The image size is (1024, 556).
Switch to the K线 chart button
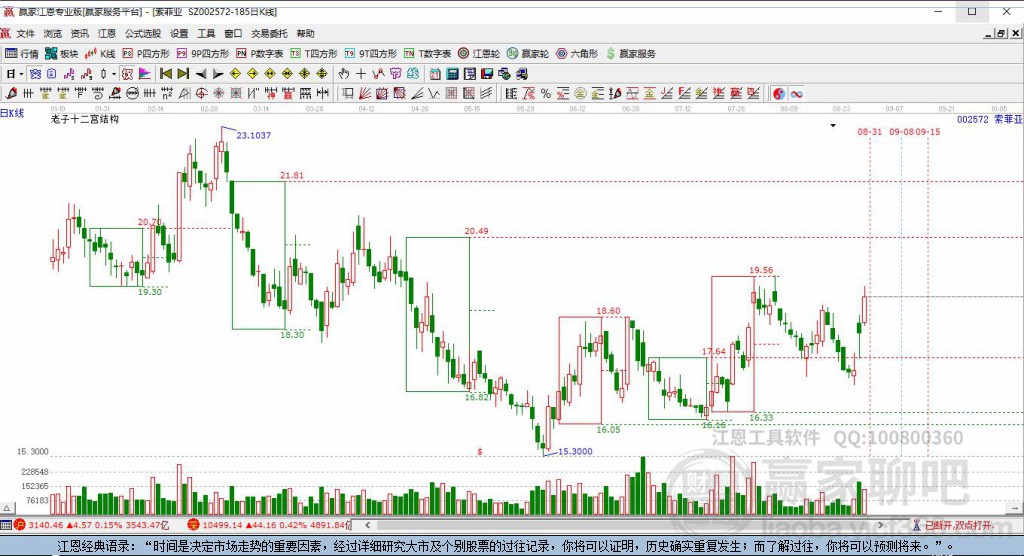(x=100, y=54)
